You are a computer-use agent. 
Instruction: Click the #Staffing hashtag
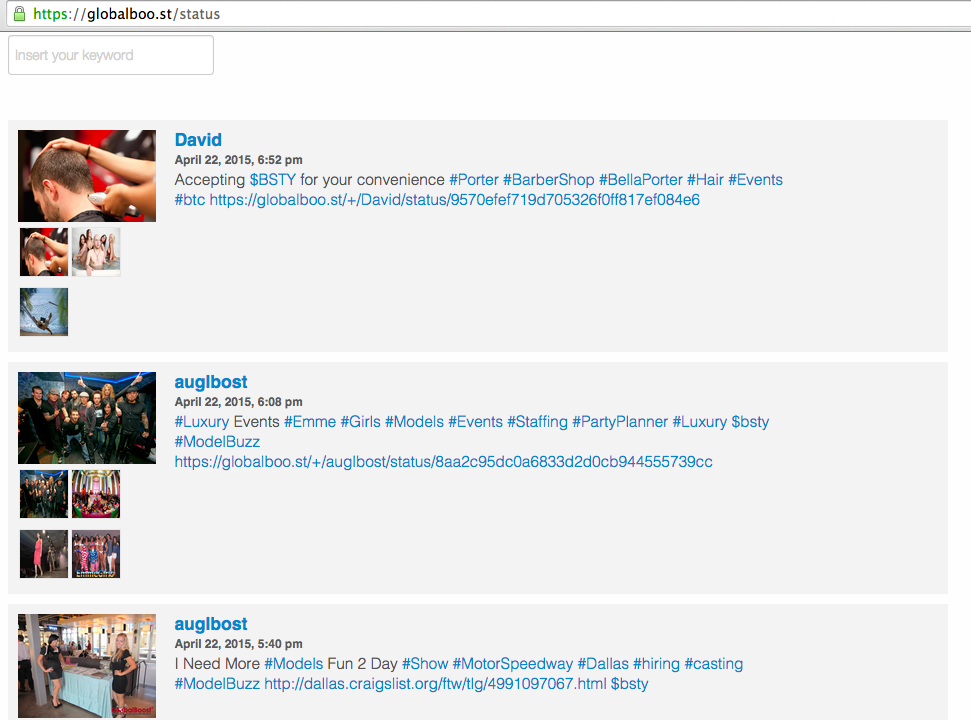click(x=538, y=422)
